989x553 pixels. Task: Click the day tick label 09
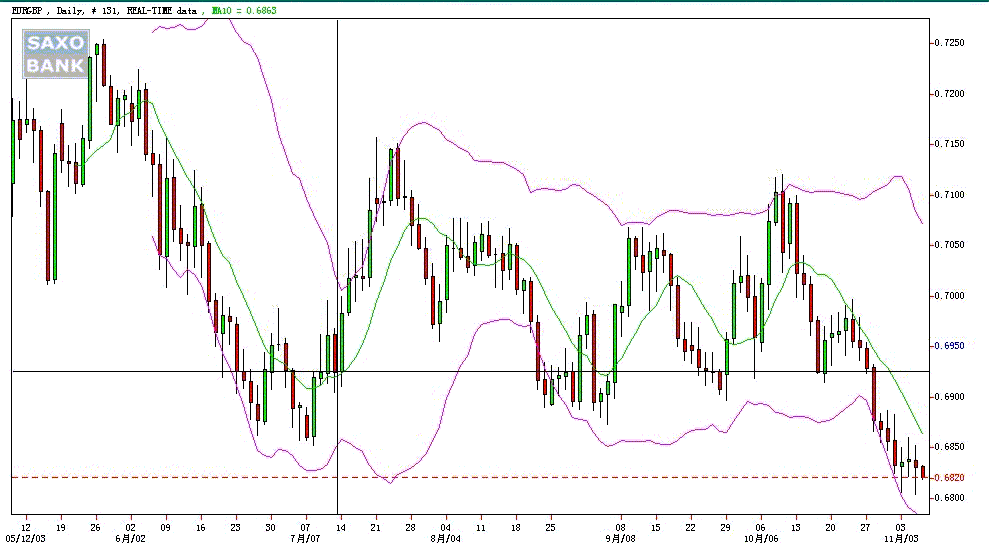pos(165,528)
